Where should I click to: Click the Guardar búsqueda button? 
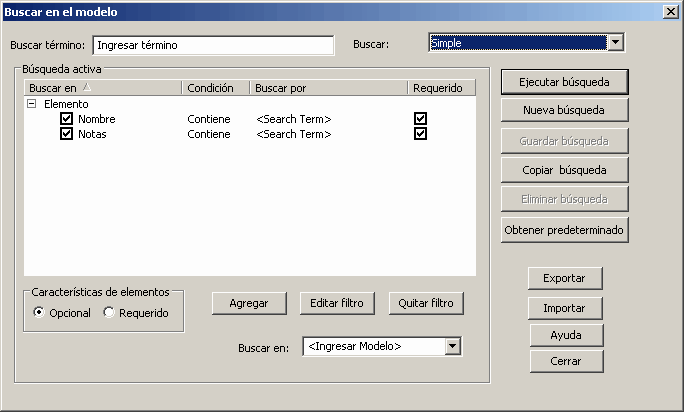coord(564,141)
